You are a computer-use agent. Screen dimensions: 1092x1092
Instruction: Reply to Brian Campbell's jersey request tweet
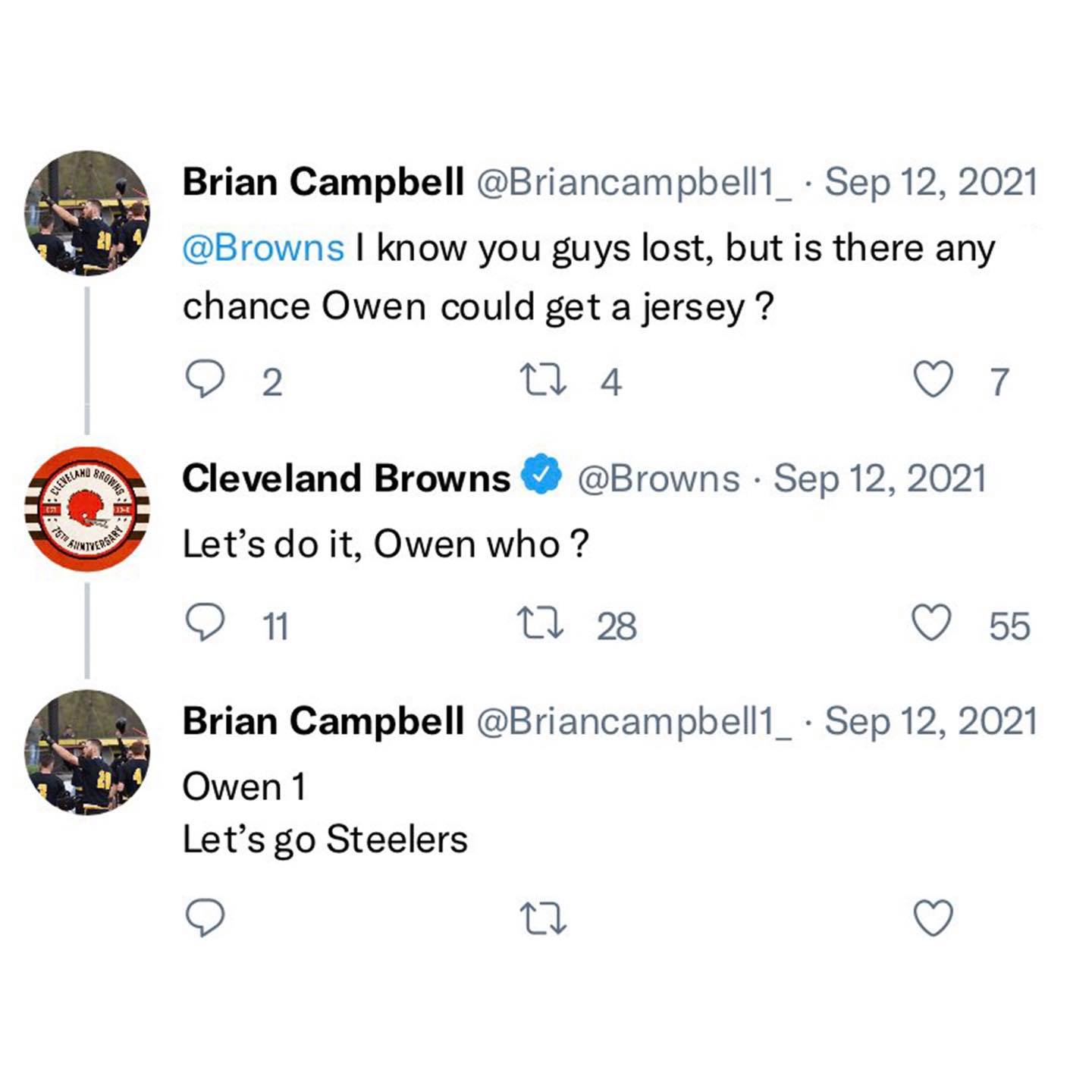tap(205, 380)
